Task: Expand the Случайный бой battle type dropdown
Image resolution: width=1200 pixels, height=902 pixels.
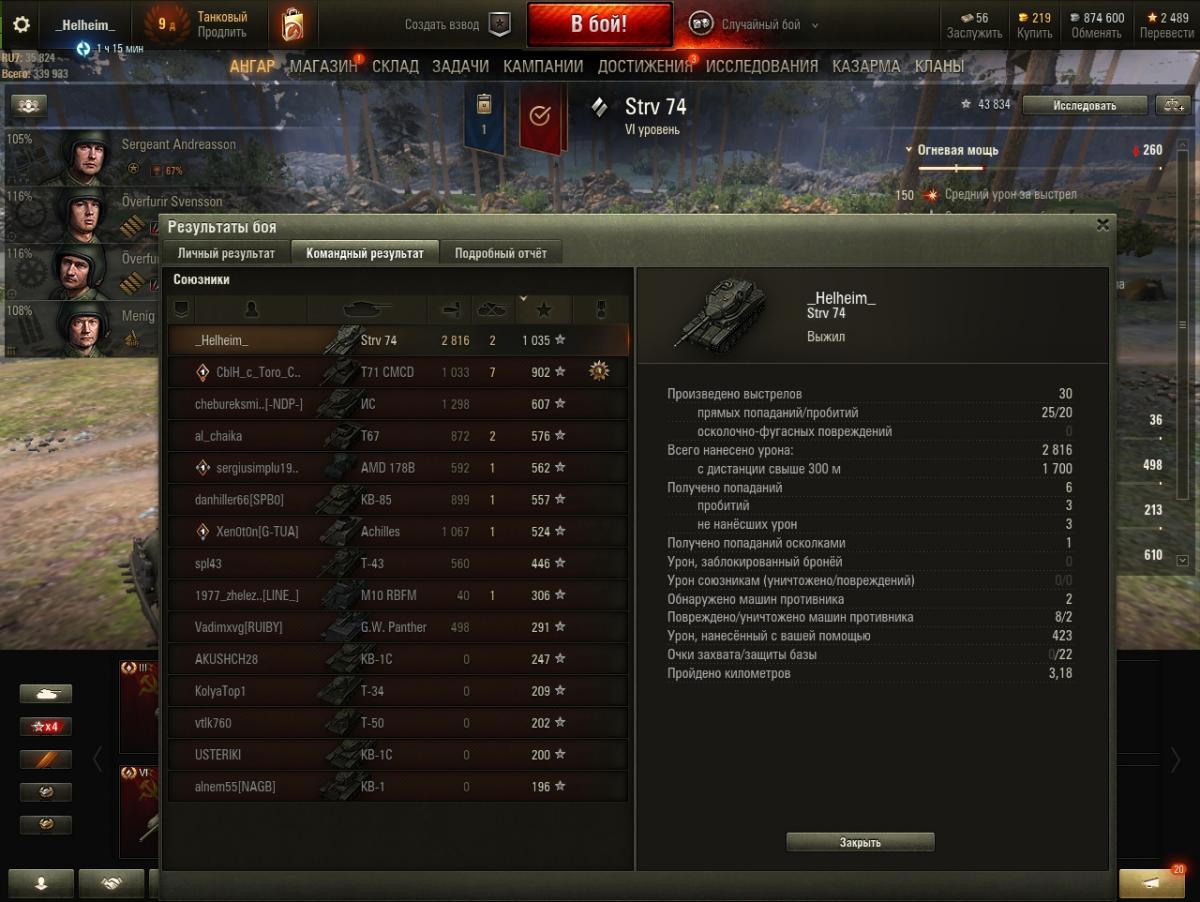Action: (814, 25)
